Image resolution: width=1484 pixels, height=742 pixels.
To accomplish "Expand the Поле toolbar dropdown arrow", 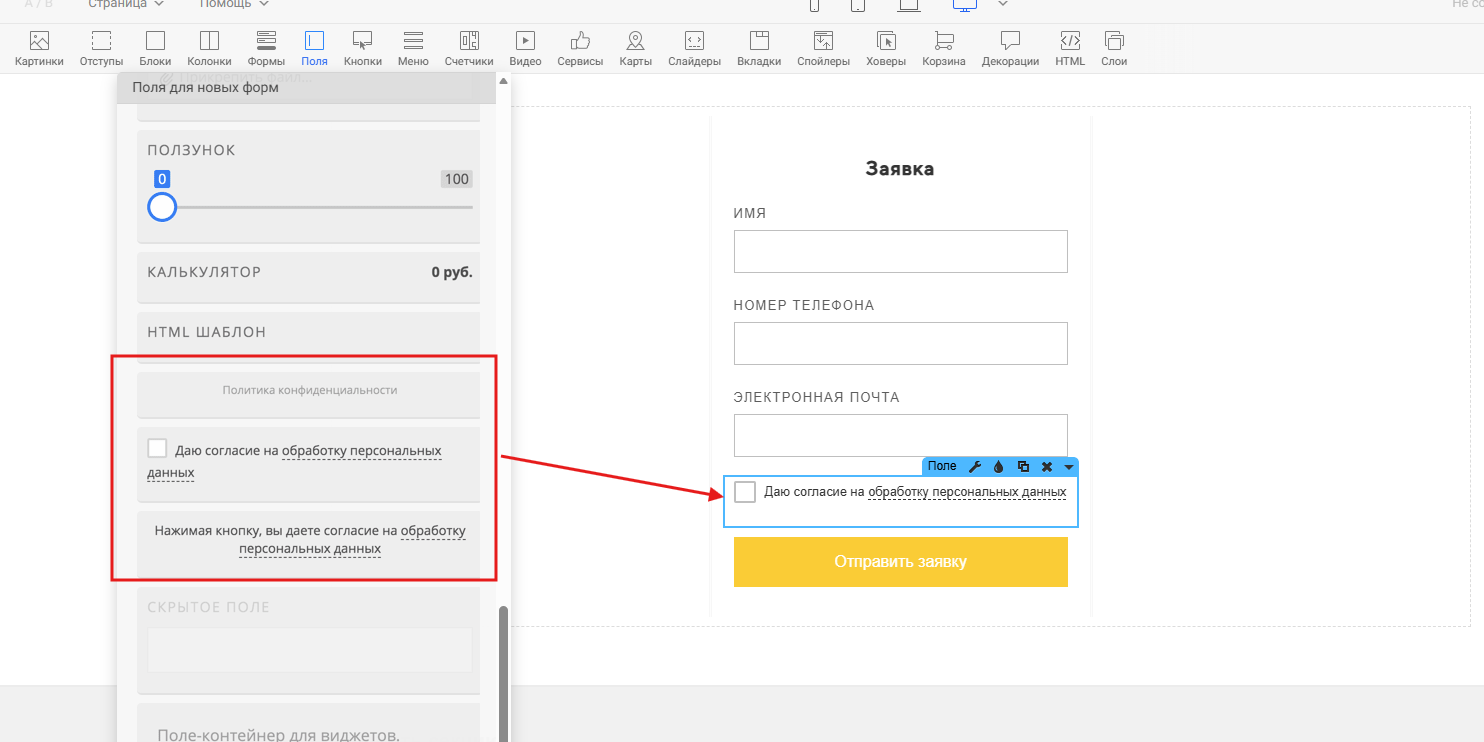I will (1069, 467).
